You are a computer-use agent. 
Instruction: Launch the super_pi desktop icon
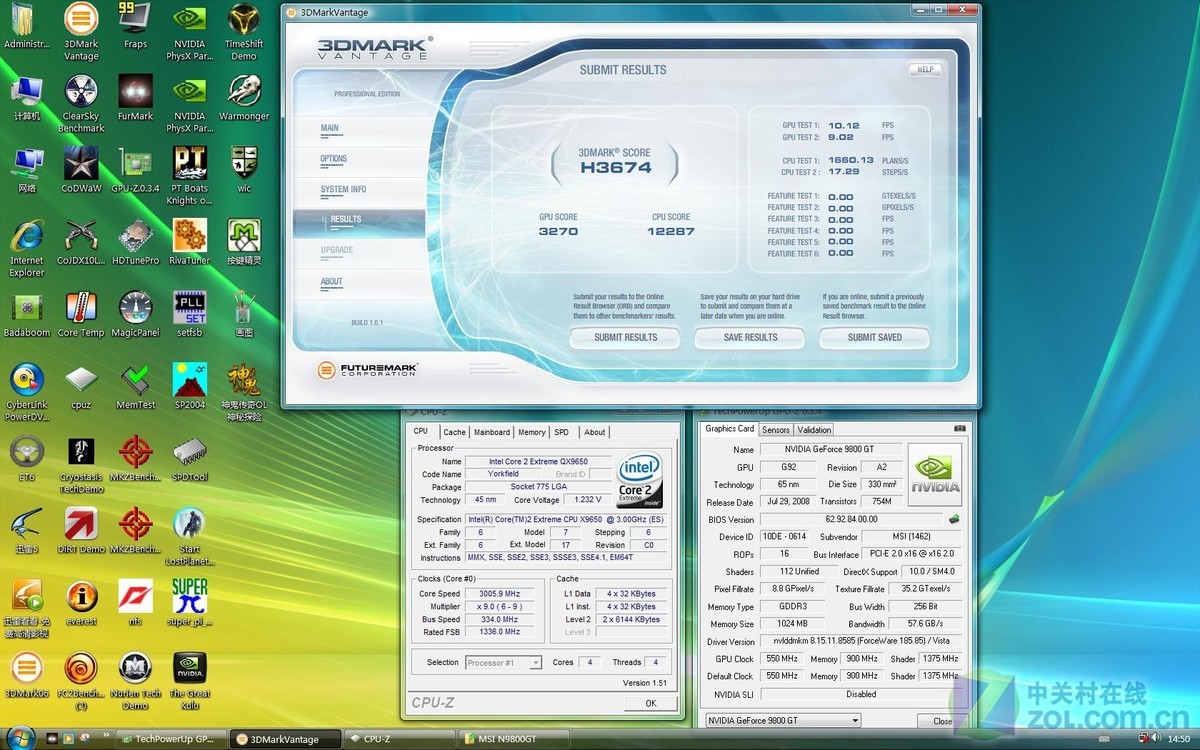190,603
